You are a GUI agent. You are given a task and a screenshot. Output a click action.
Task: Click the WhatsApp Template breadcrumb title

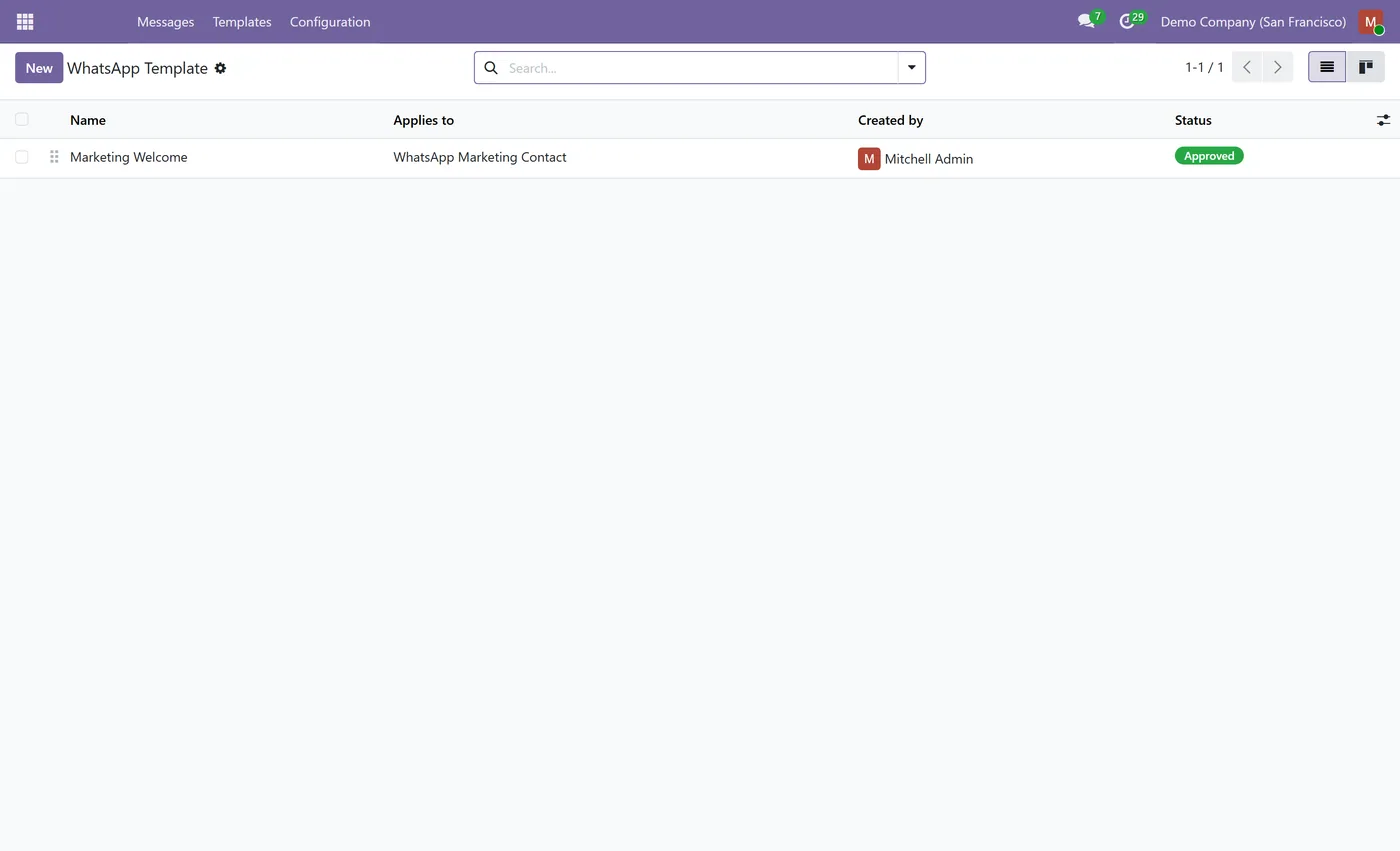coord(137,68)
